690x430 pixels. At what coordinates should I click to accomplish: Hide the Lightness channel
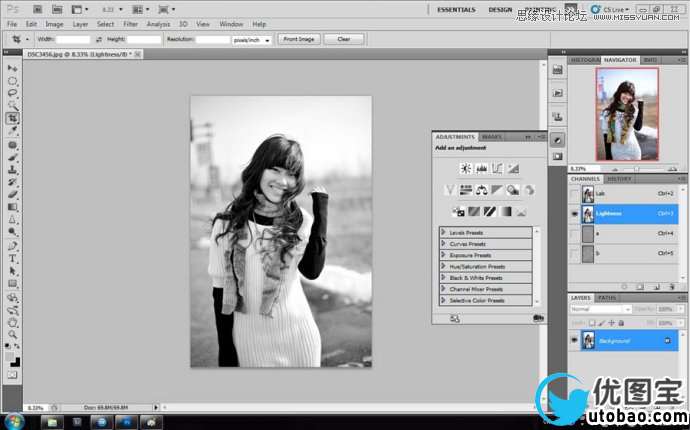pyautogui.click(x=574, y=214)
